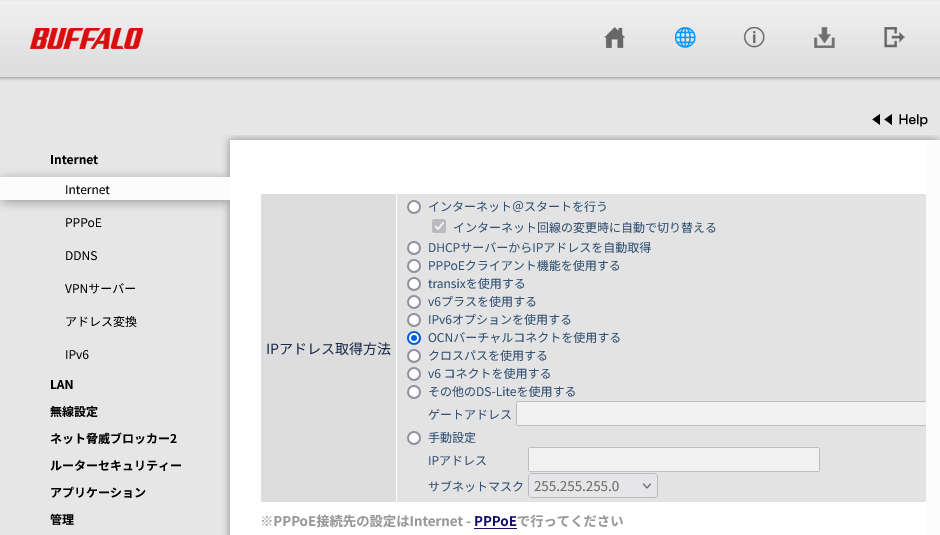
Task: Open the IPv6 sidebar item
Action: [x=77, y=355]
